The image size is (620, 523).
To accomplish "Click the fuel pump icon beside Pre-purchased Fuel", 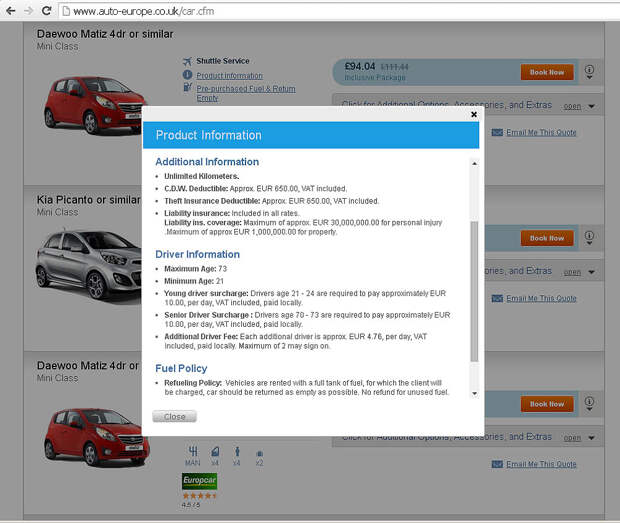I will (187, 87).
